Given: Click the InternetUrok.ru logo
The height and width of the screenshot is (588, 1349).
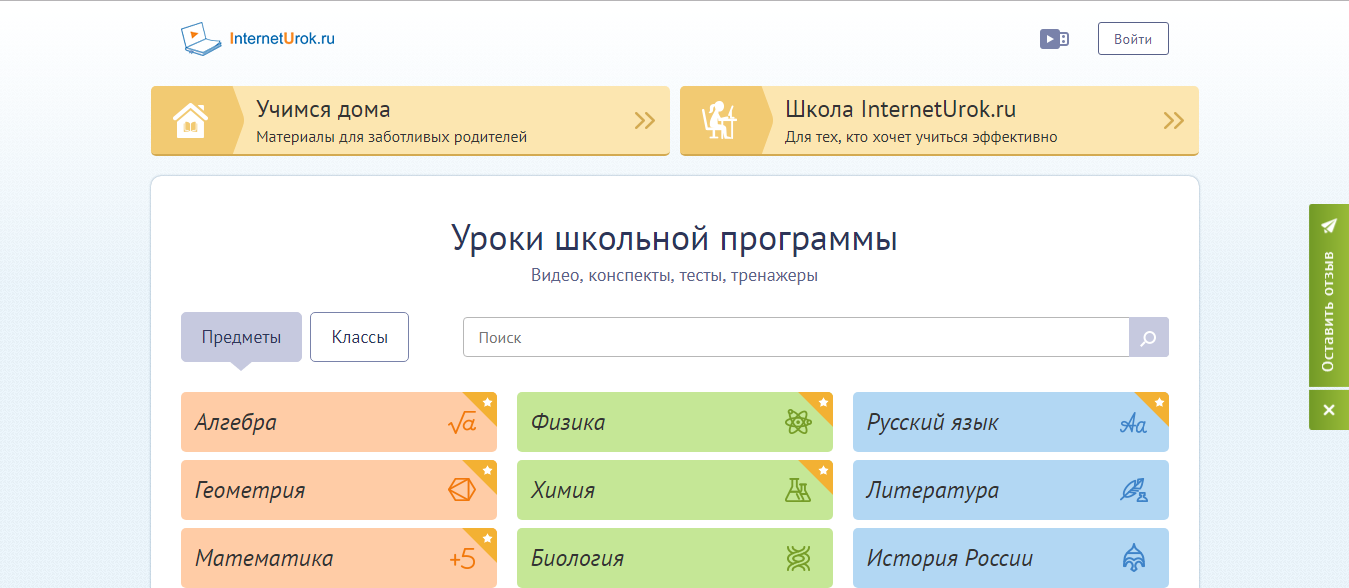Looking at the screenshot, I should [x=258, y=37].
